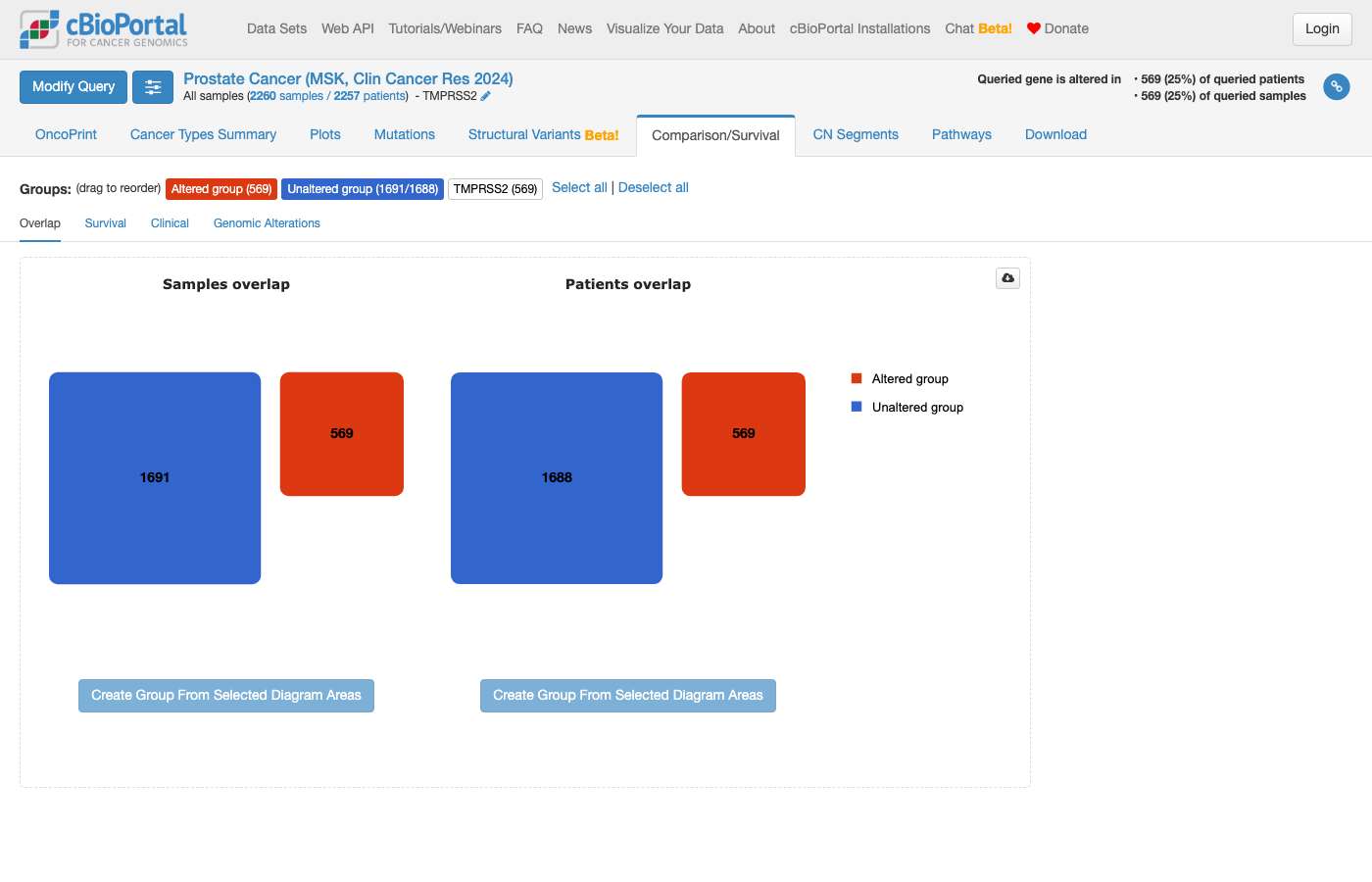1372x882 pixels.
Task: Go to the Mutations tab
Action: (405, 135)
